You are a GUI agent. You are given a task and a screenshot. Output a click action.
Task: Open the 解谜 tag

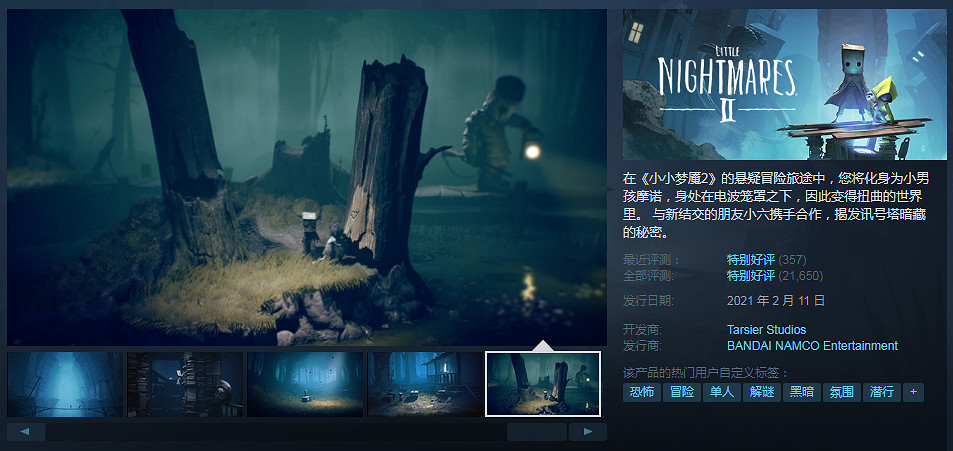pyautogui.click(x=762, y=392)
